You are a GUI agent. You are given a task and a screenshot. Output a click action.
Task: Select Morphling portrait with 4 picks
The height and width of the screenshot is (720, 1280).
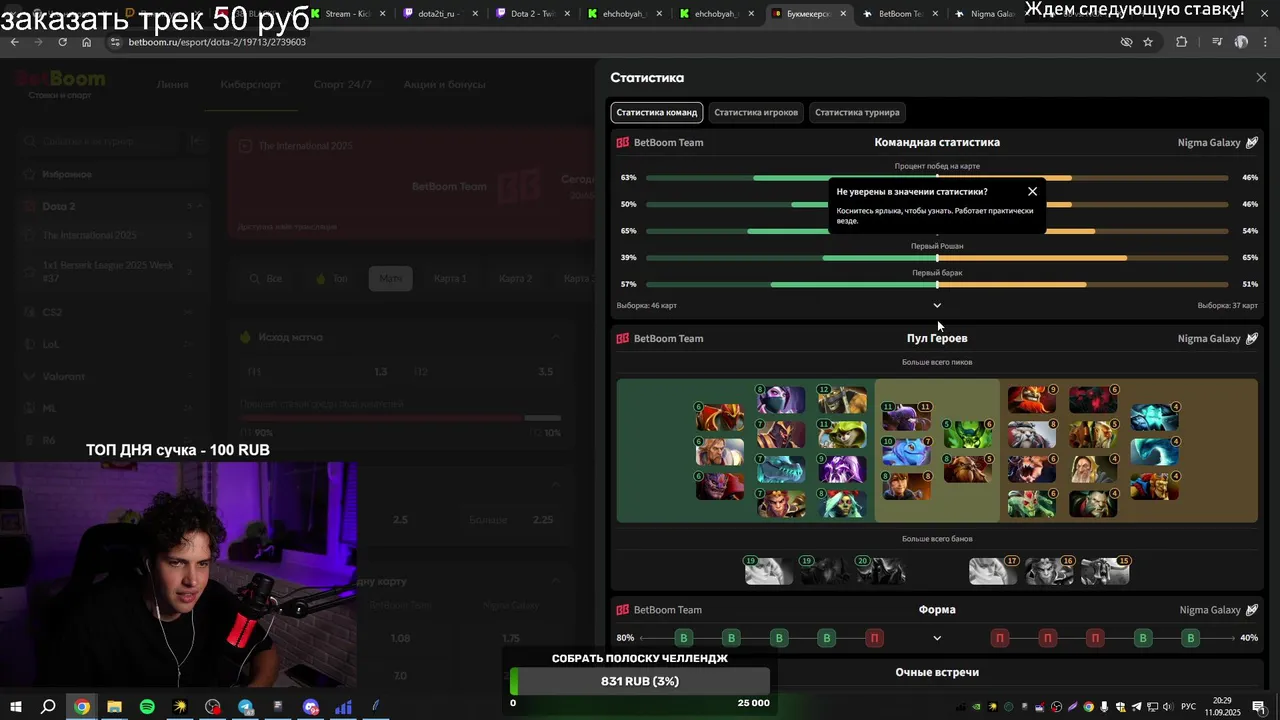[x=1154, y=452]
